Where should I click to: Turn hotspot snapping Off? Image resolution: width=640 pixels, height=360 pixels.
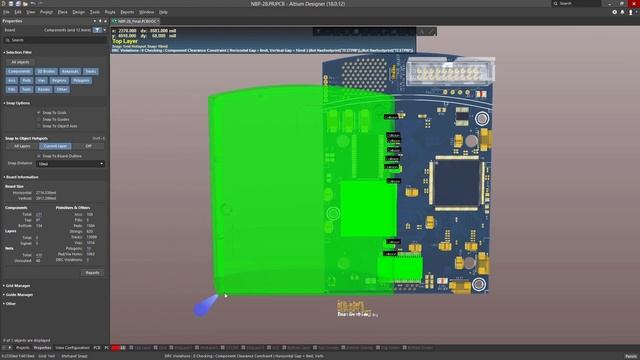[89, 146]
